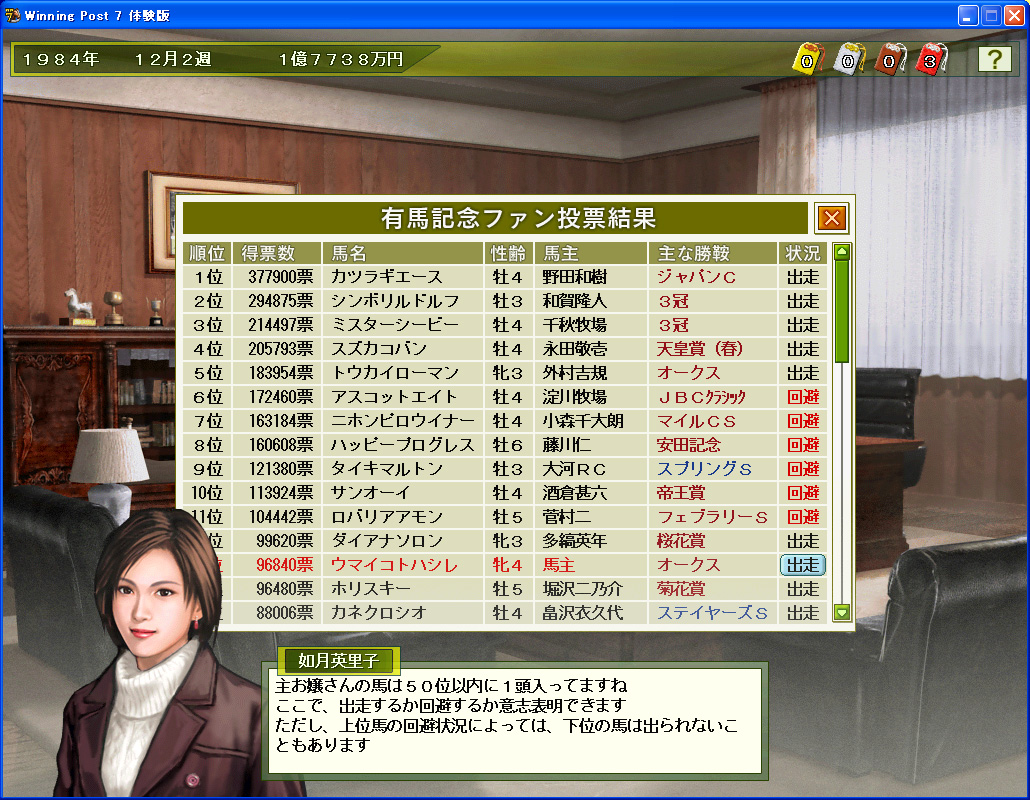This screenshot has width=1030, height=800.
Task: Click the 菊花賞 main win entry
Action: 681,589
